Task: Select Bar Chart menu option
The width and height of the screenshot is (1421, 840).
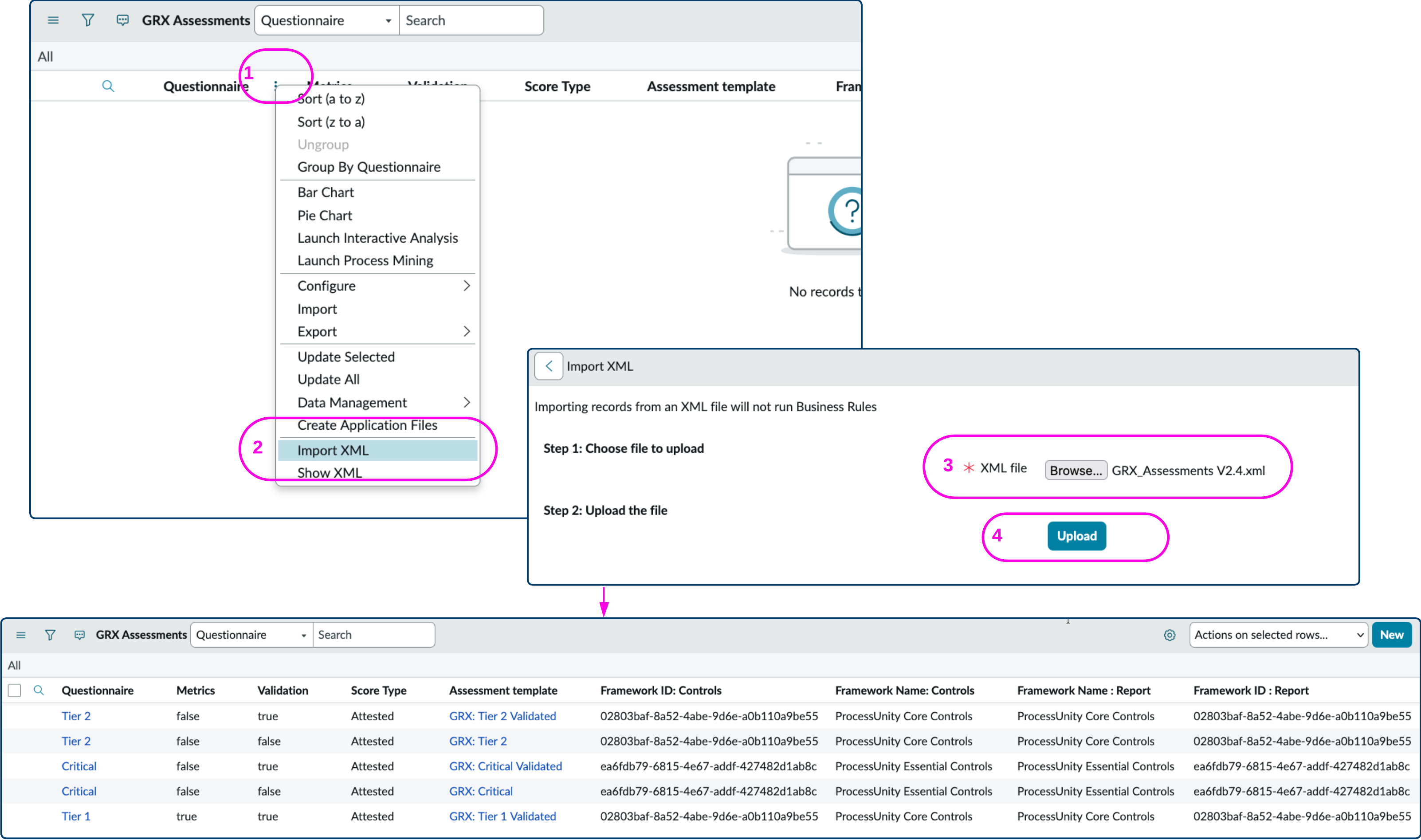Action: click(326, 192)
